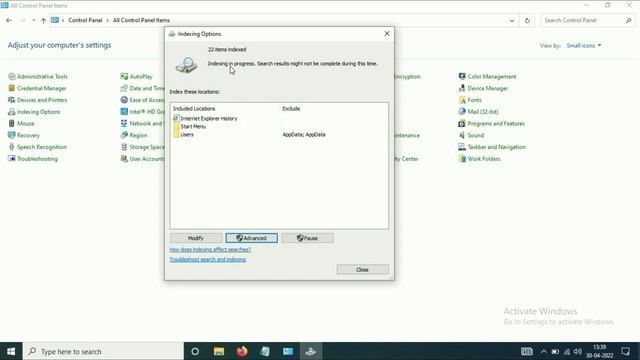Open Taskbar and Navigation icon
The image size is (640, 360).
462,147
